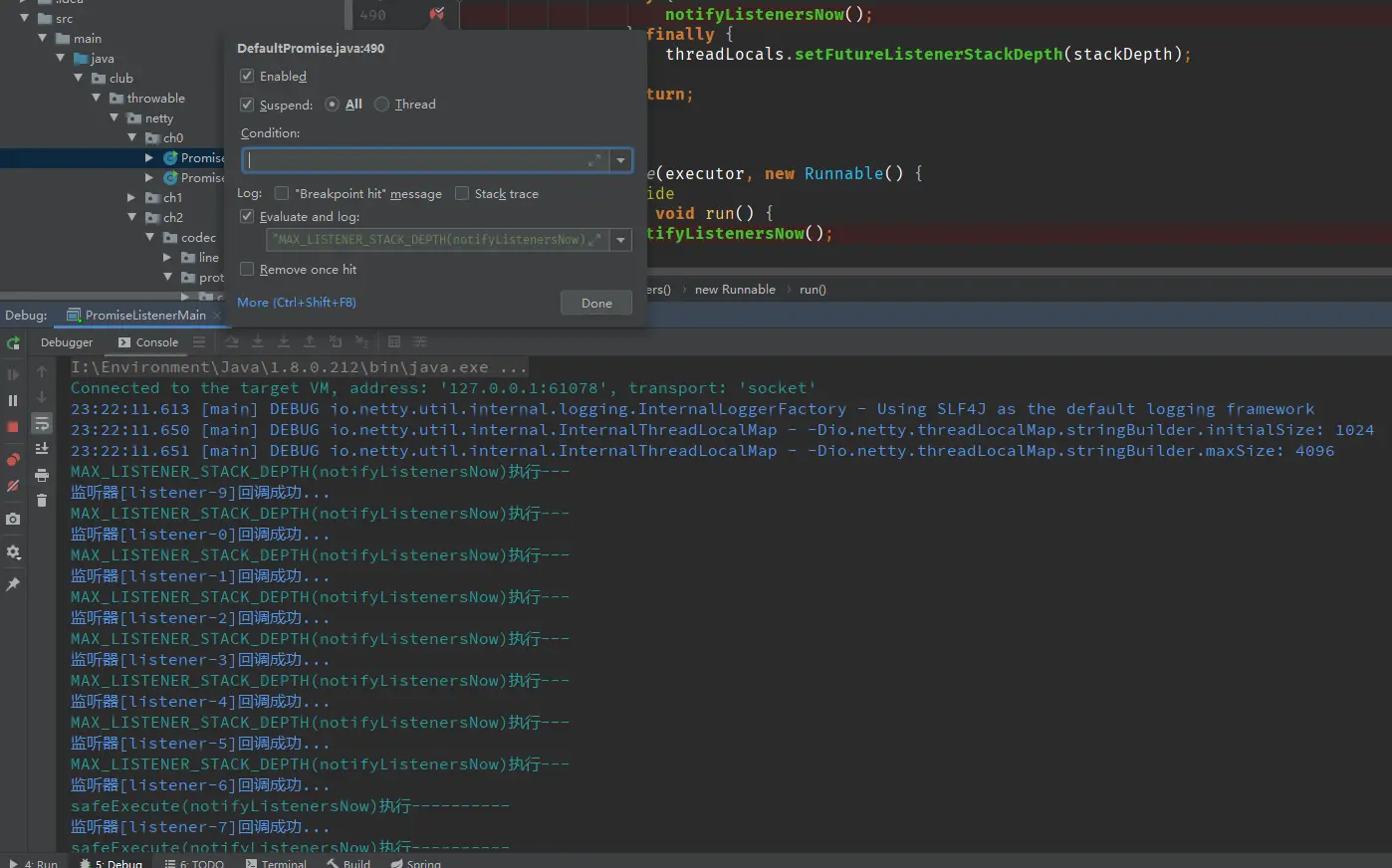The image size is (1392, 868).
Task: Toggle soft-wrap in console
Action: (x=42, y=424)
